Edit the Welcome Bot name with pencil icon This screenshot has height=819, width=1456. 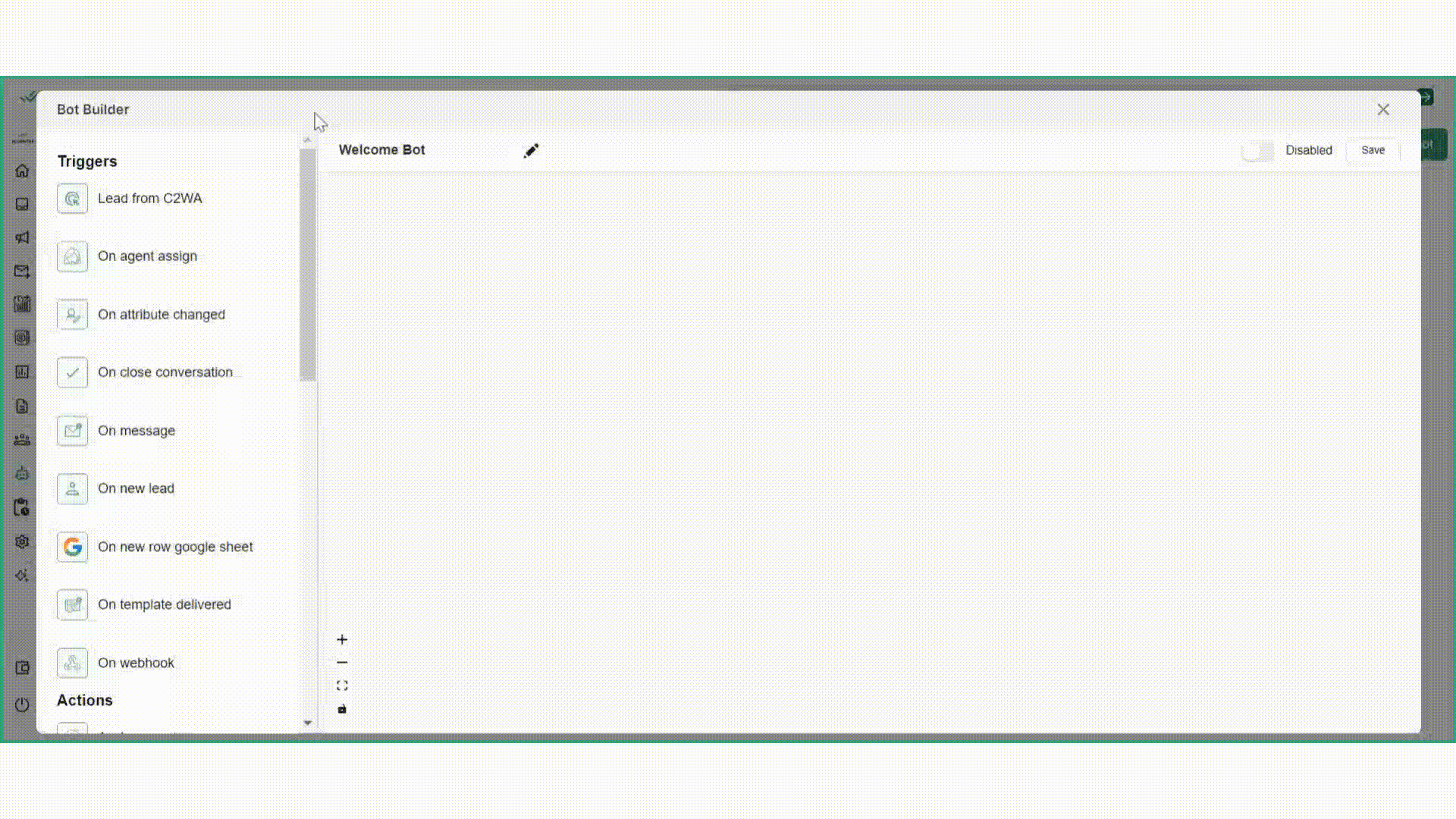531,151
